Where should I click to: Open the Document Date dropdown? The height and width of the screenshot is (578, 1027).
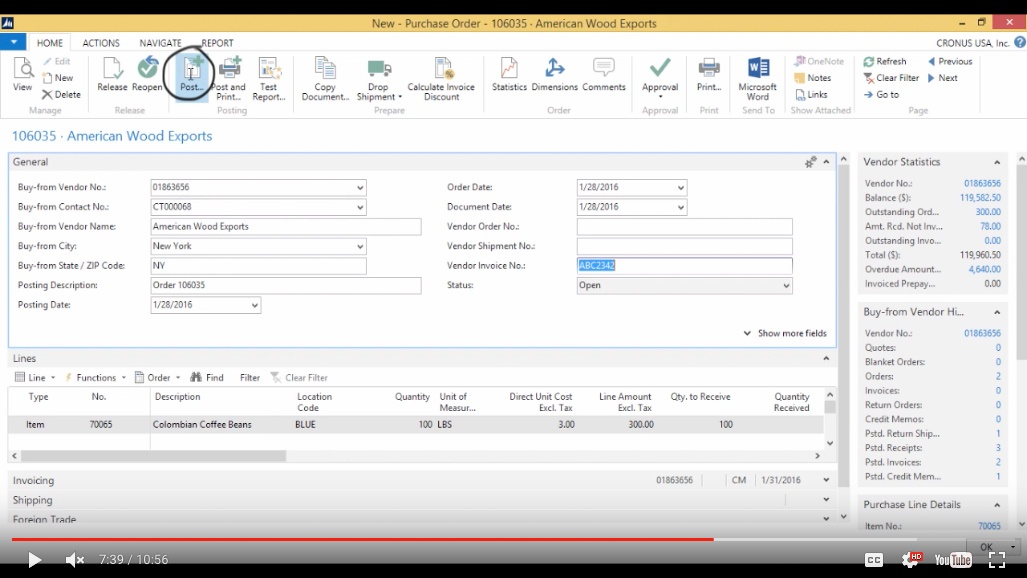point(681,207)
